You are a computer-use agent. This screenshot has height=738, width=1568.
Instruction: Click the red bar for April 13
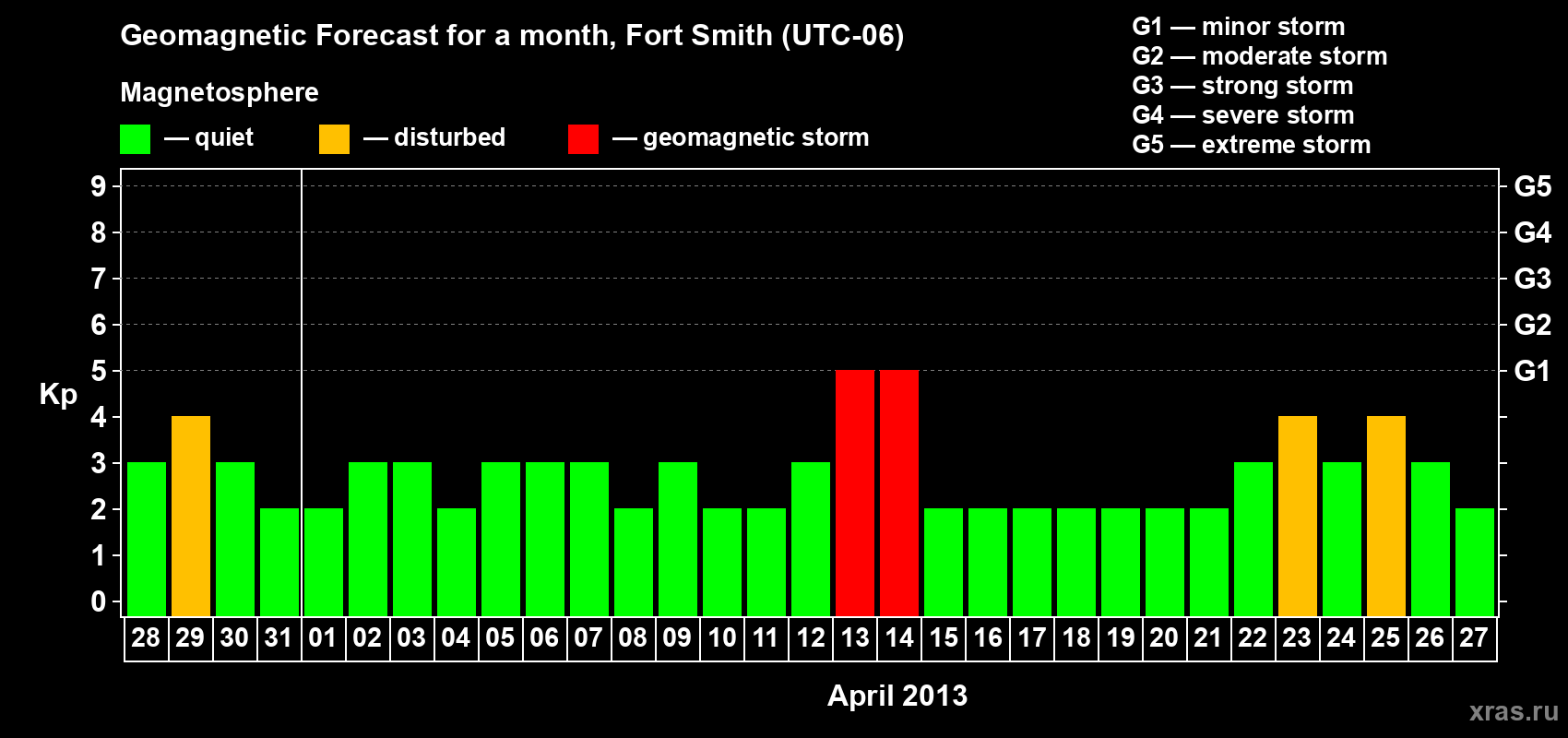pyautogui.click(x=855, y=493)
